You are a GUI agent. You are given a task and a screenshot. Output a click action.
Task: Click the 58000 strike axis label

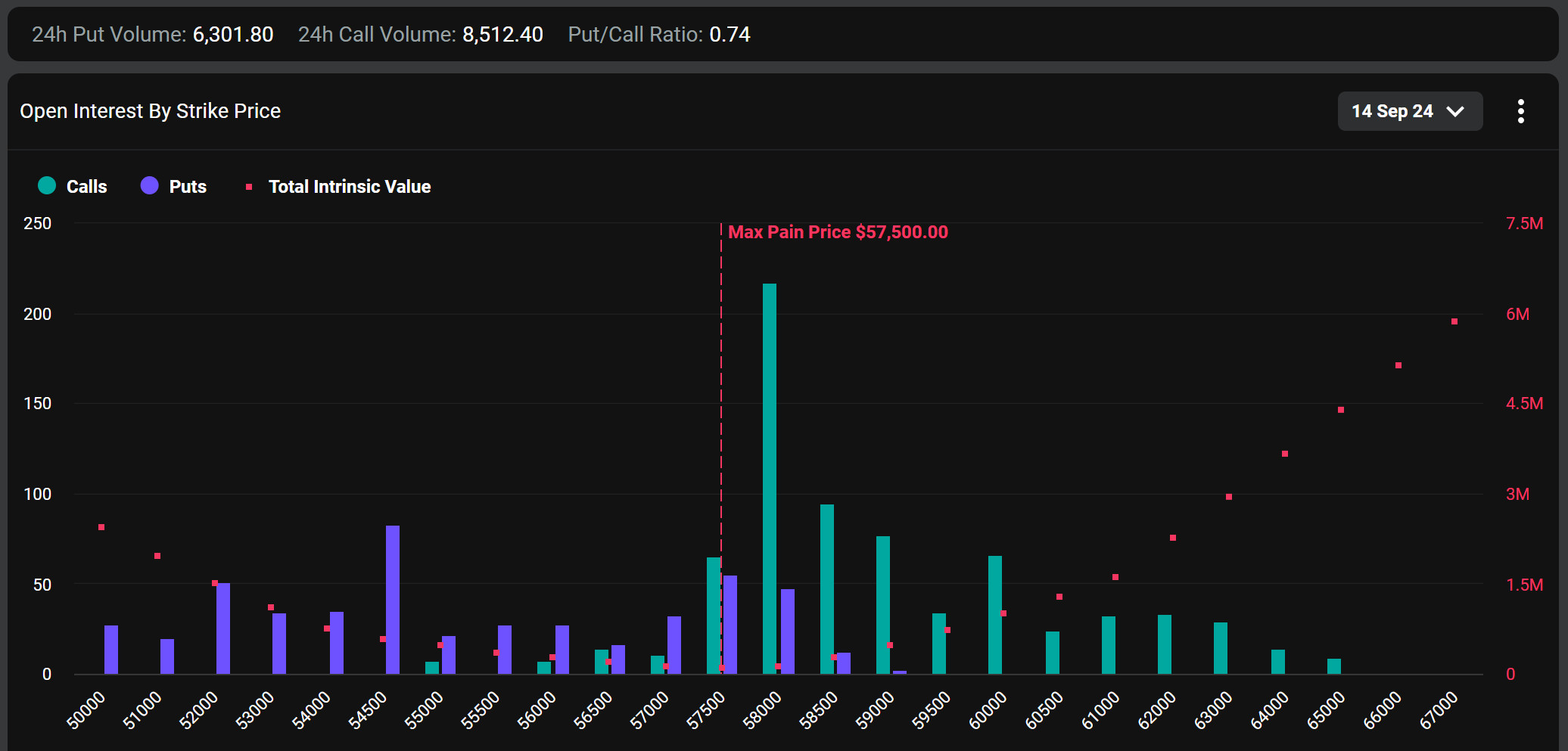(761, 711)
